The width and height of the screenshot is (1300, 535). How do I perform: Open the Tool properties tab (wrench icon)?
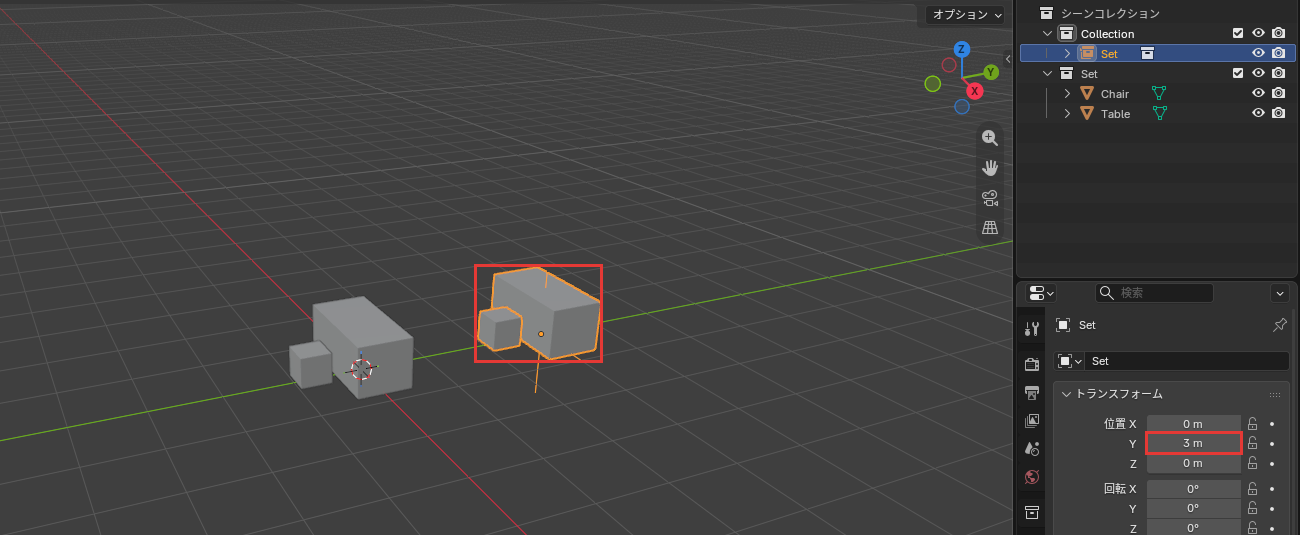1032,329
